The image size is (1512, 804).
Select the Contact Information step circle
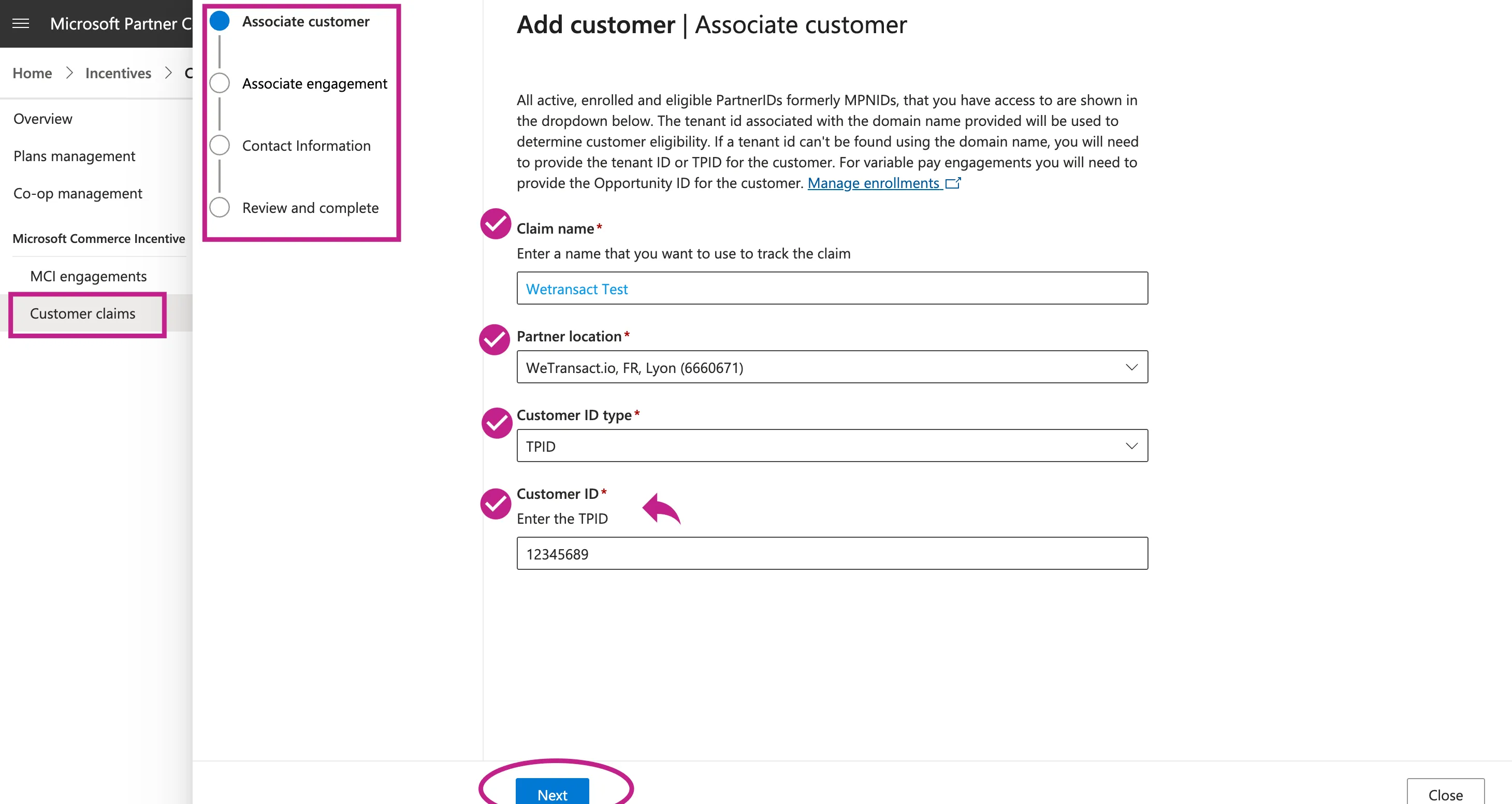[x=220, y=146]
